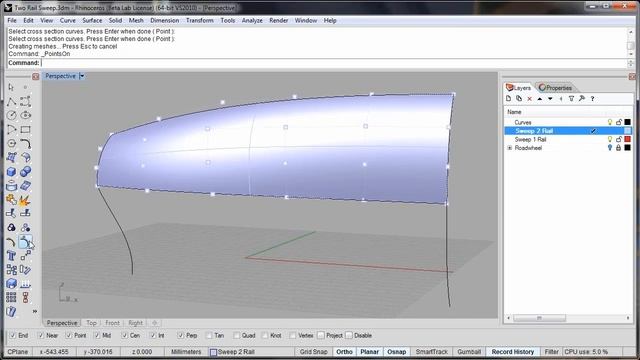The height and width of the screenshot is (360, 640).
Task: Select the Control Point Curve tool
Action: point(25,101)
